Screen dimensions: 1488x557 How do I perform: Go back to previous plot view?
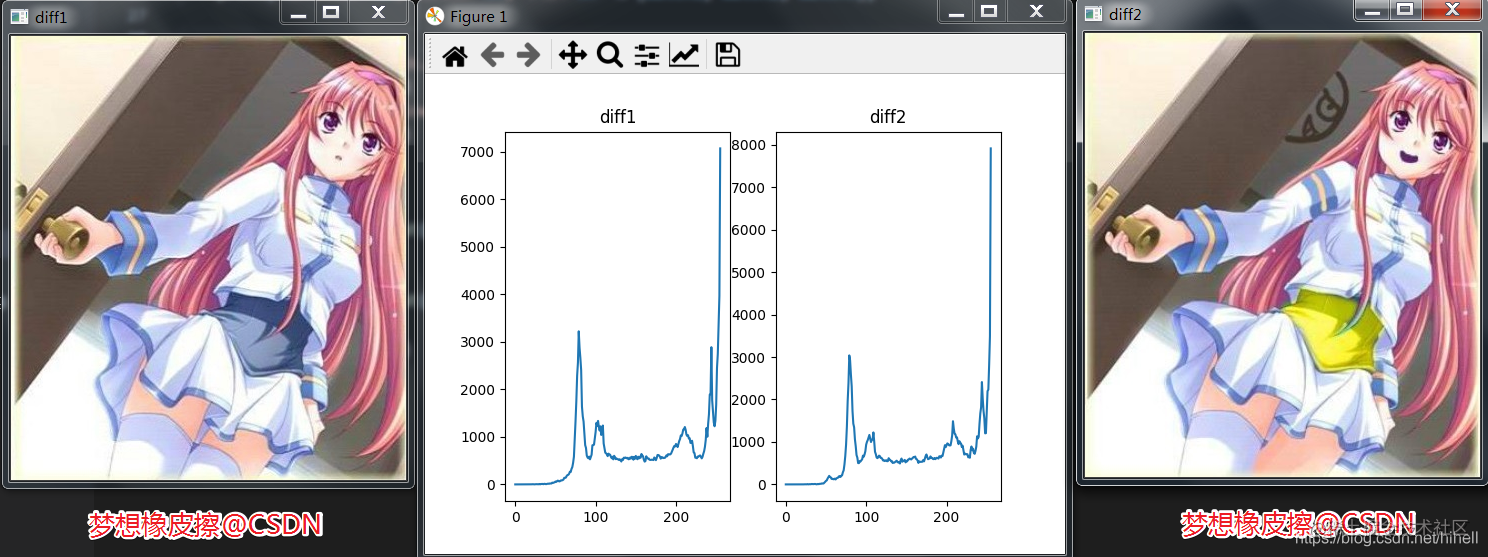pyautogui.click(x=491, y=55)
